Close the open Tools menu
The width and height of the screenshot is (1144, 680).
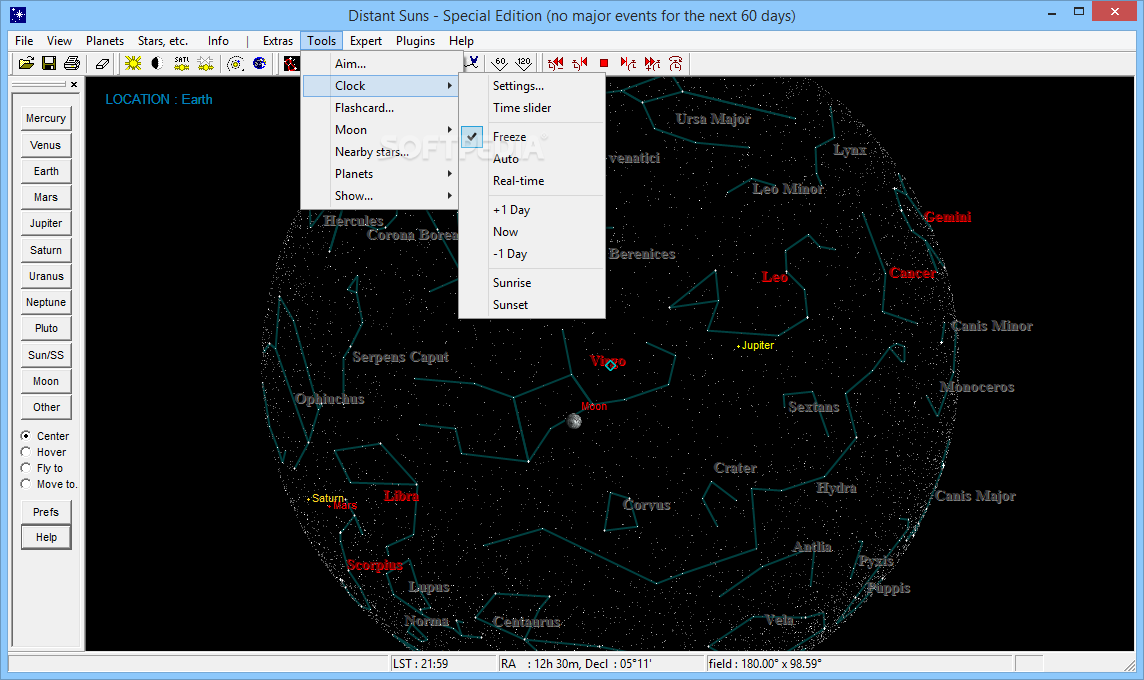pos(321,41)
